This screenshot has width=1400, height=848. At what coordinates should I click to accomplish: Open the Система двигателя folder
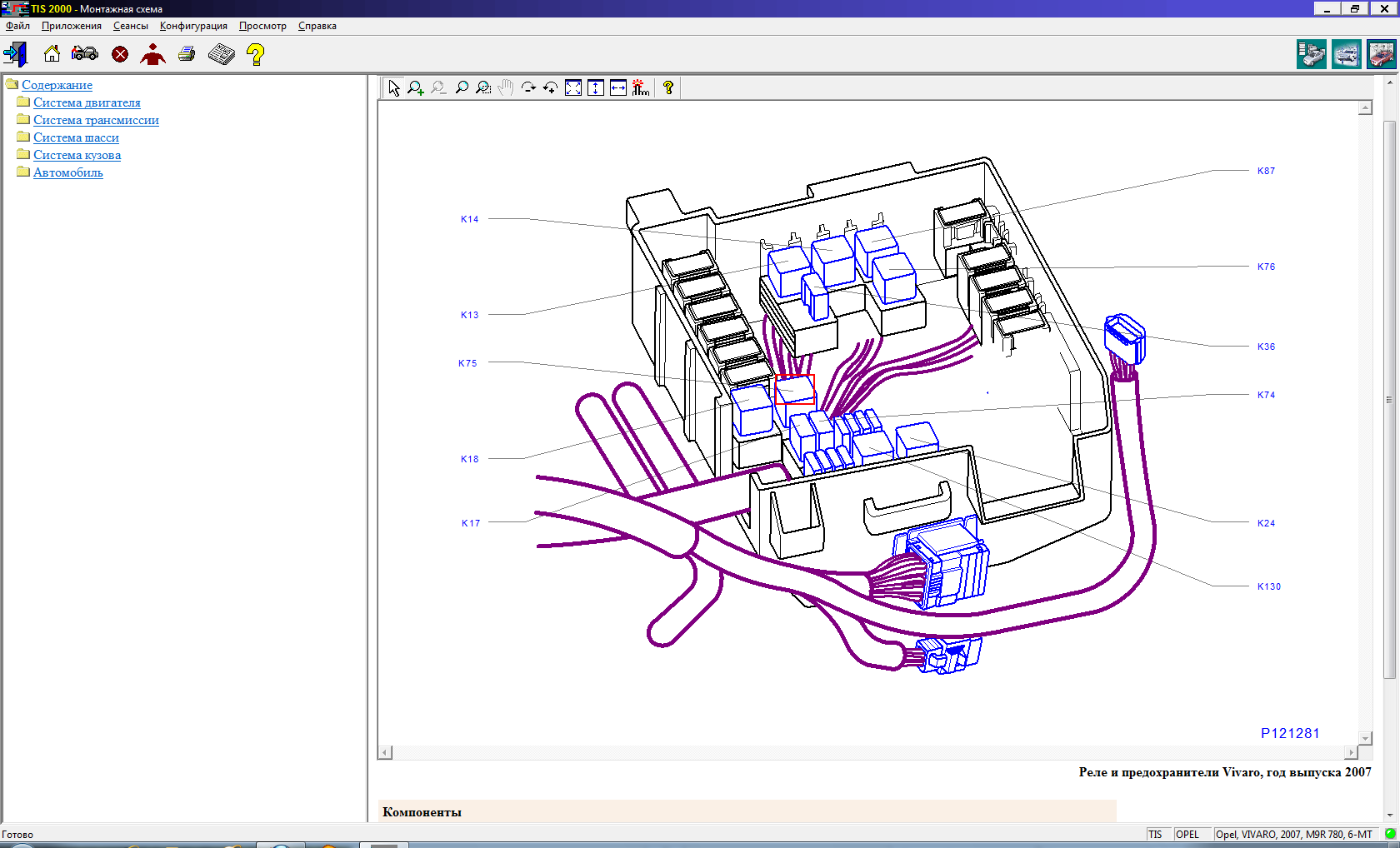click(x=87, y=102)
